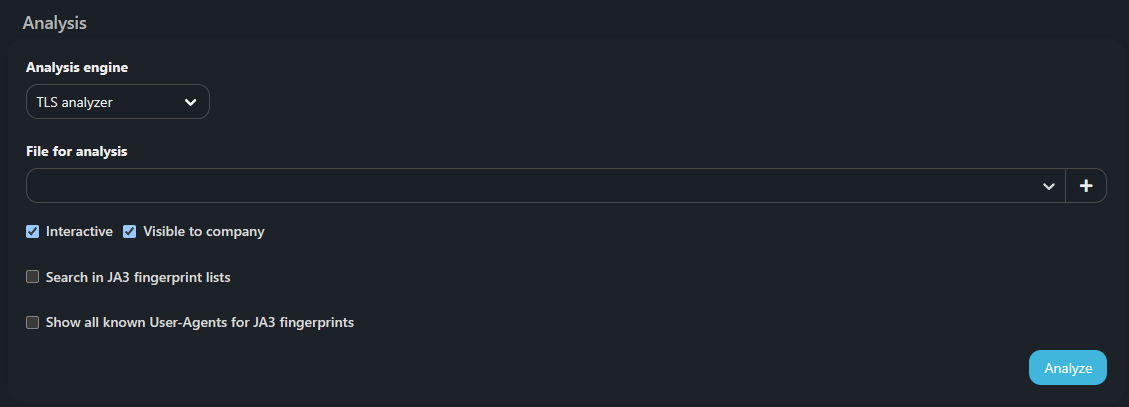Screen dimensions: 1129x407
Task: Click the Interactive label text
Action: [79, 232]
